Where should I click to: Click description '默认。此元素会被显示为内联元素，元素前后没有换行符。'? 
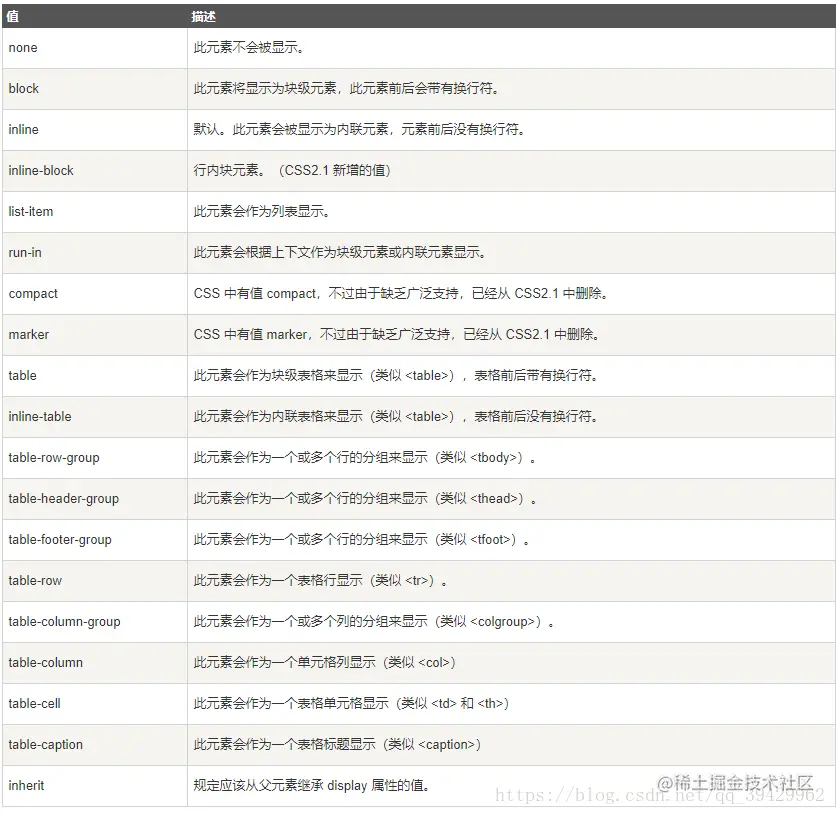[360, 130]
